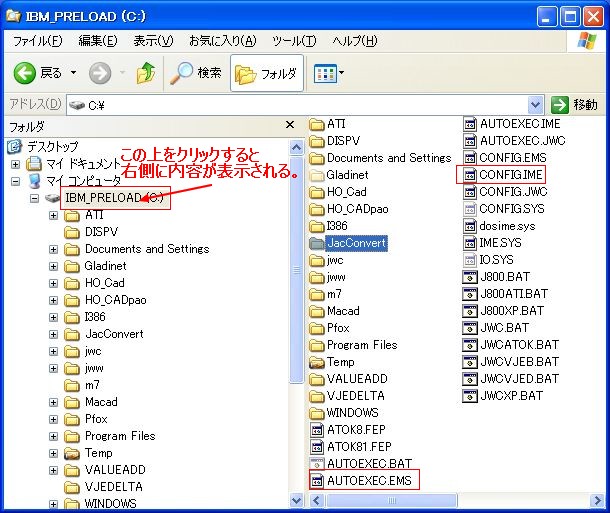Select IBM_PRELOAD (C:) in the folder tree
Viewport: 610px width, 513px height.
(114, 198)
